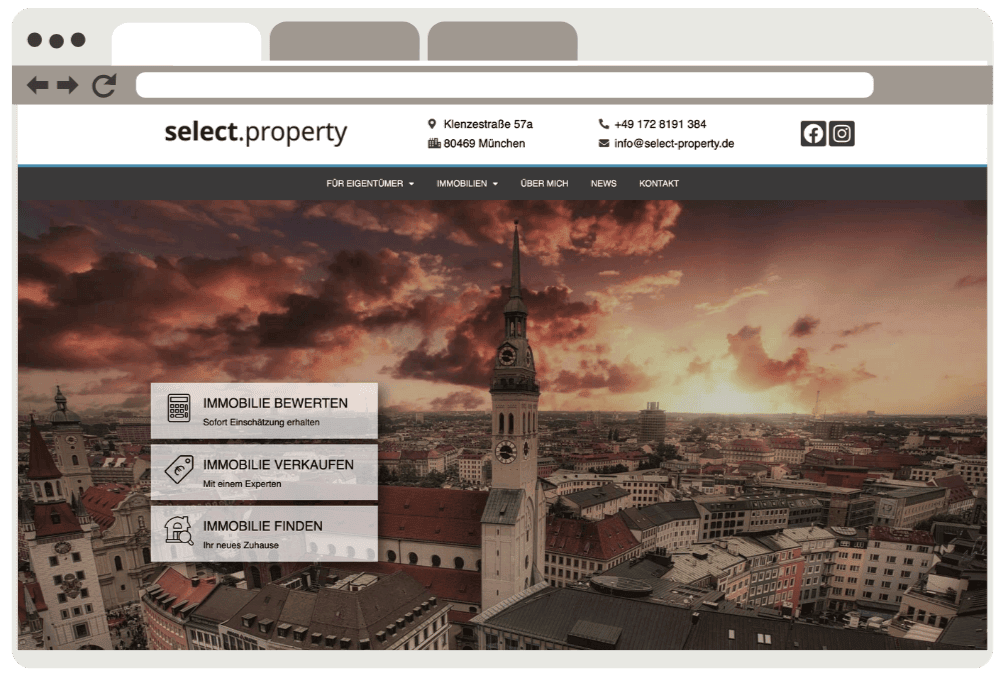1000x677 pixels.
Task: Expand the Für Eigentümer dropdown caret
Action: (x=411, y=184)
